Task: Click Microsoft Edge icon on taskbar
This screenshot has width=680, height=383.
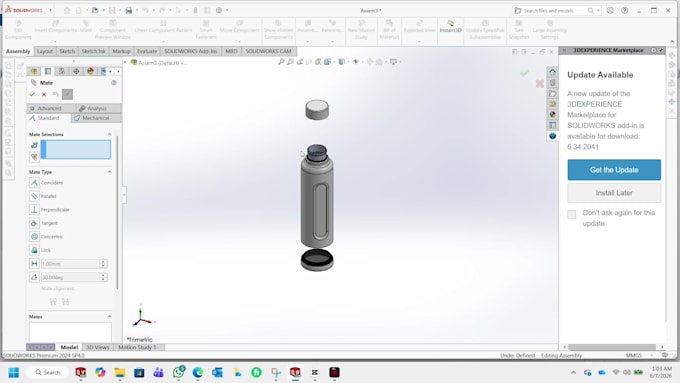Action: click(x=198, y=373)
